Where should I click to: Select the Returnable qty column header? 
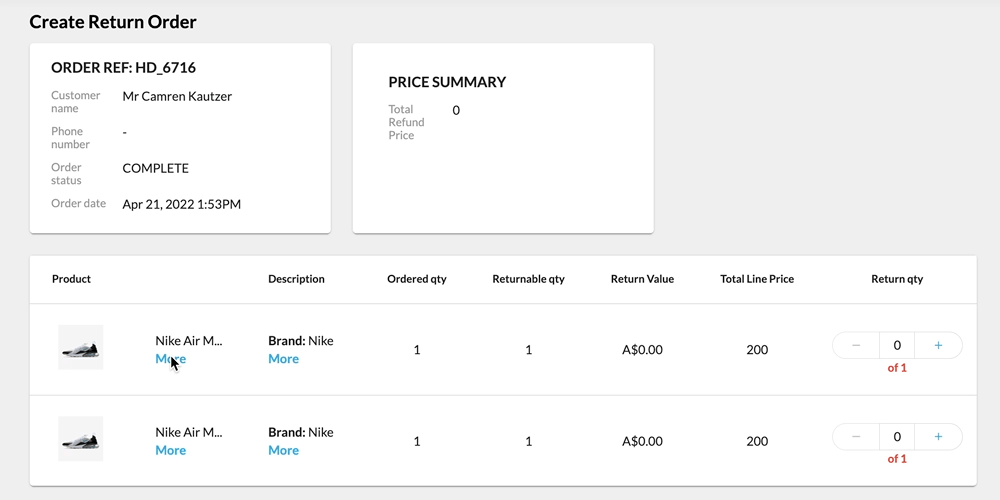[x=528, y=279]
